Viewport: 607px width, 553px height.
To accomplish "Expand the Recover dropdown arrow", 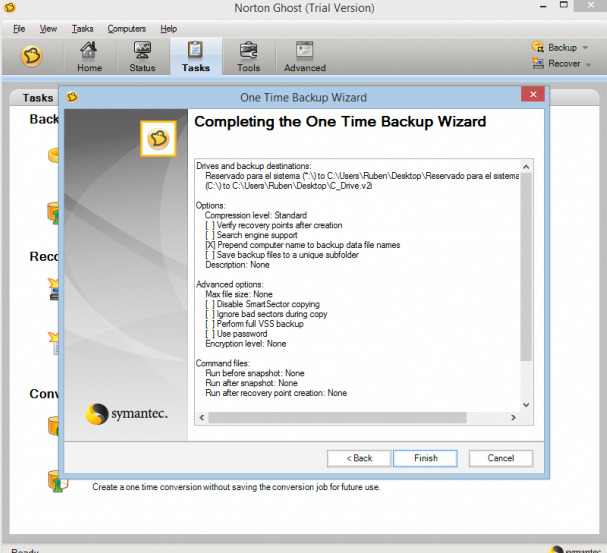I will [588, 64].
